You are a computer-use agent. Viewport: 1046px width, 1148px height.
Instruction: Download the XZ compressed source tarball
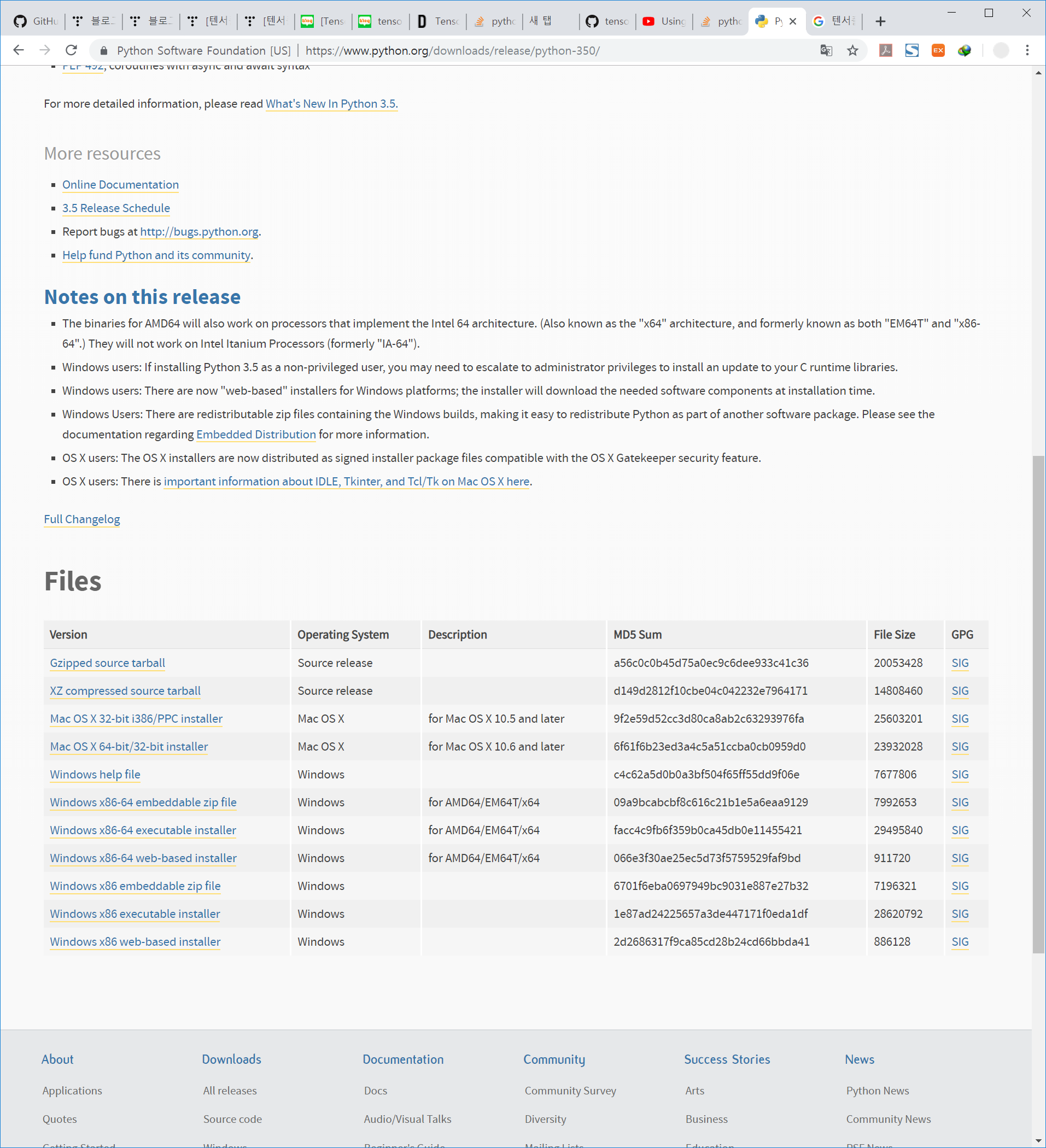coord(125,691)
